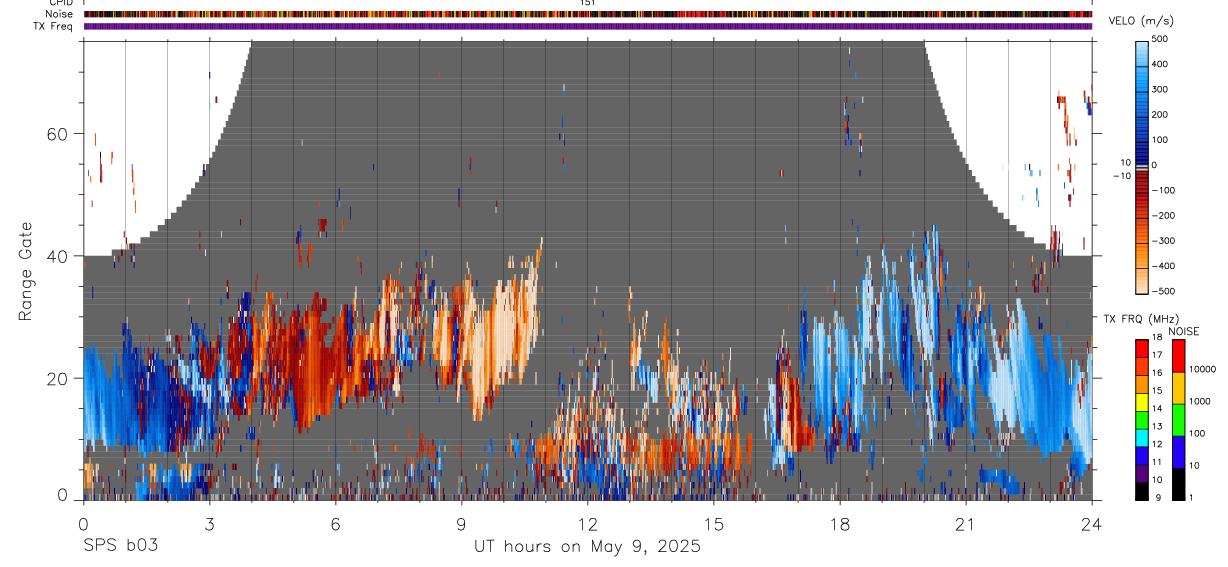Screen dimensions: 1228x567
Task: Click the 'UT hours on May 9, 2025' axis title
Action: [587, 547]
